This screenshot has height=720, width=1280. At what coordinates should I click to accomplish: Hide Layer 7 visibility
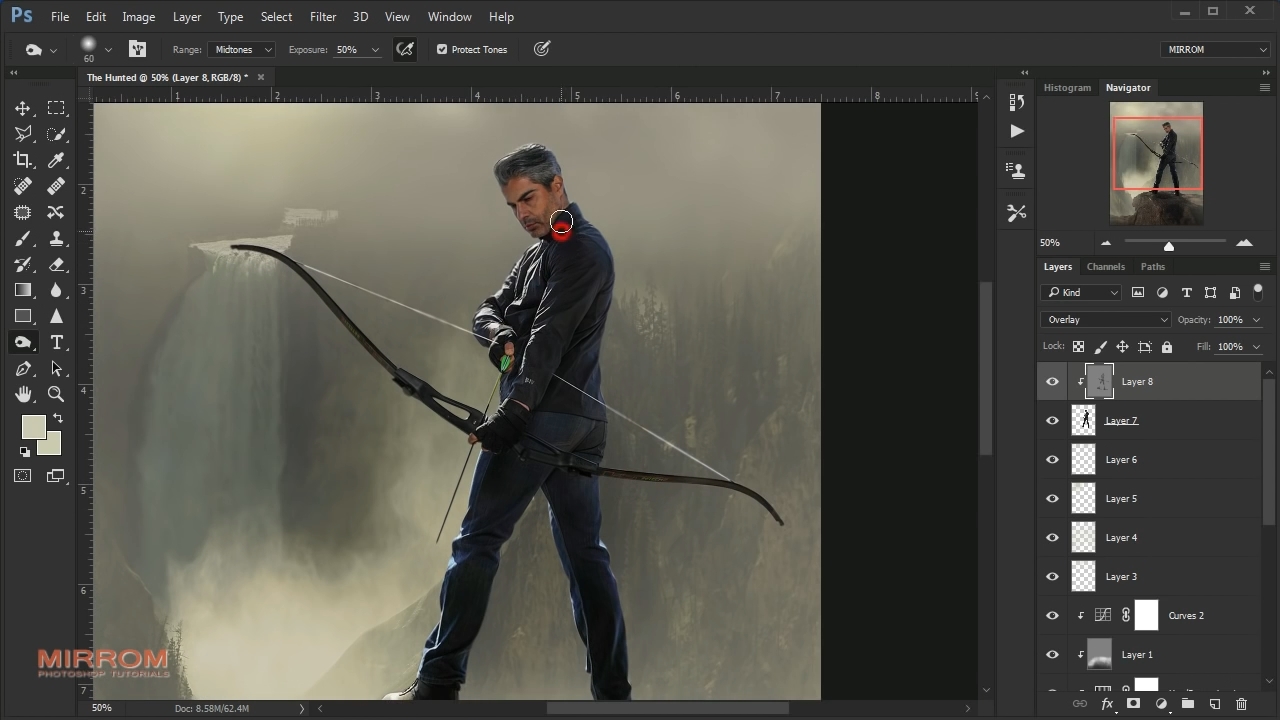[x=1052, y=421]
